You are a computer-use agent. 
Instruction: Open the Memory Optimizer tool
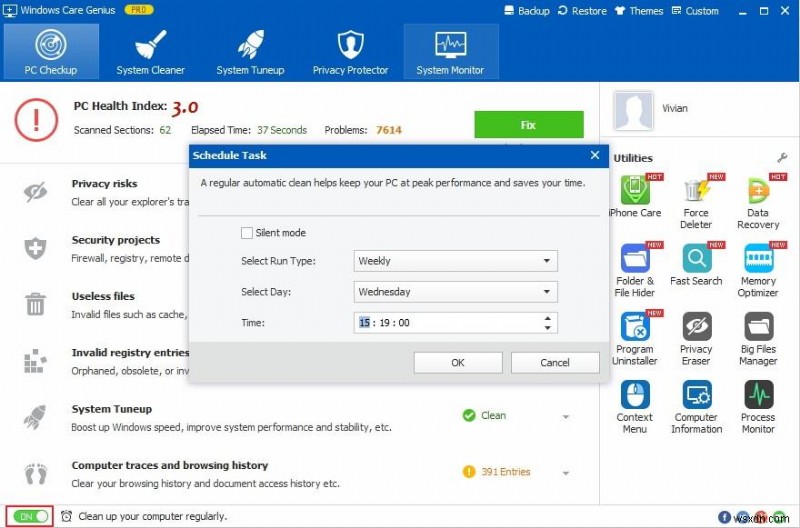tap(758, 269)
